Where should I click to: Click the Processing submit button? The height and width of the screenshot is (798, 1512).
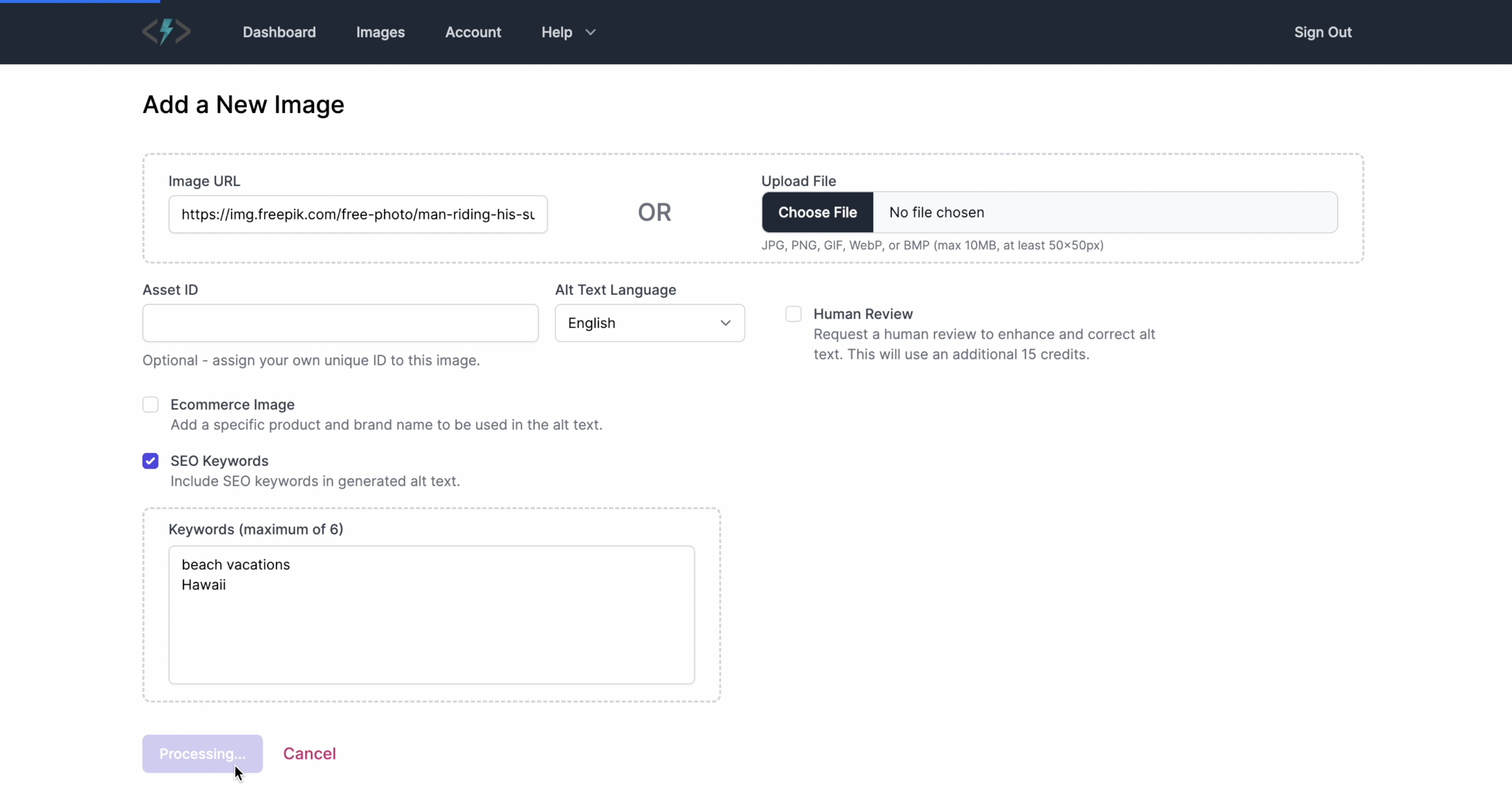click(201, 753)
